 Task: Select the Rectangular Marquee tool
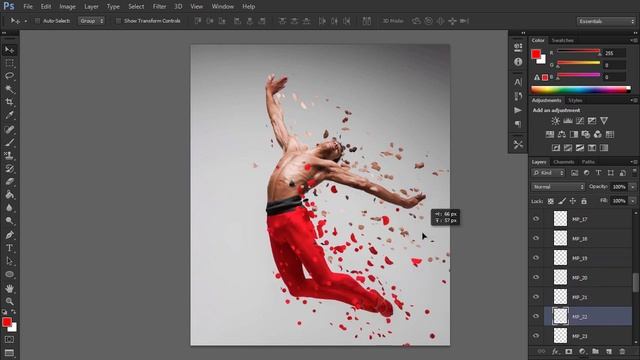[x=9, y=63]
